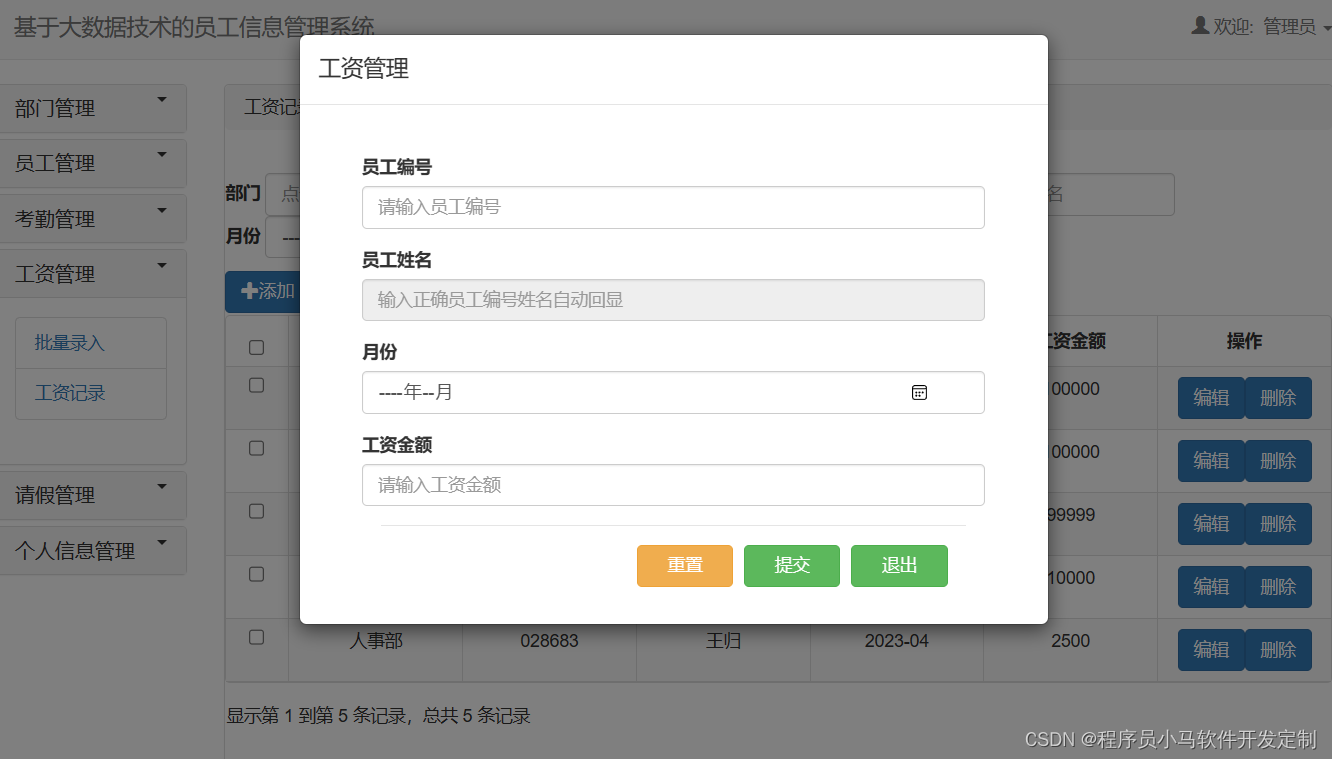Submit the form with the 提交 button

tap(791, 565)
